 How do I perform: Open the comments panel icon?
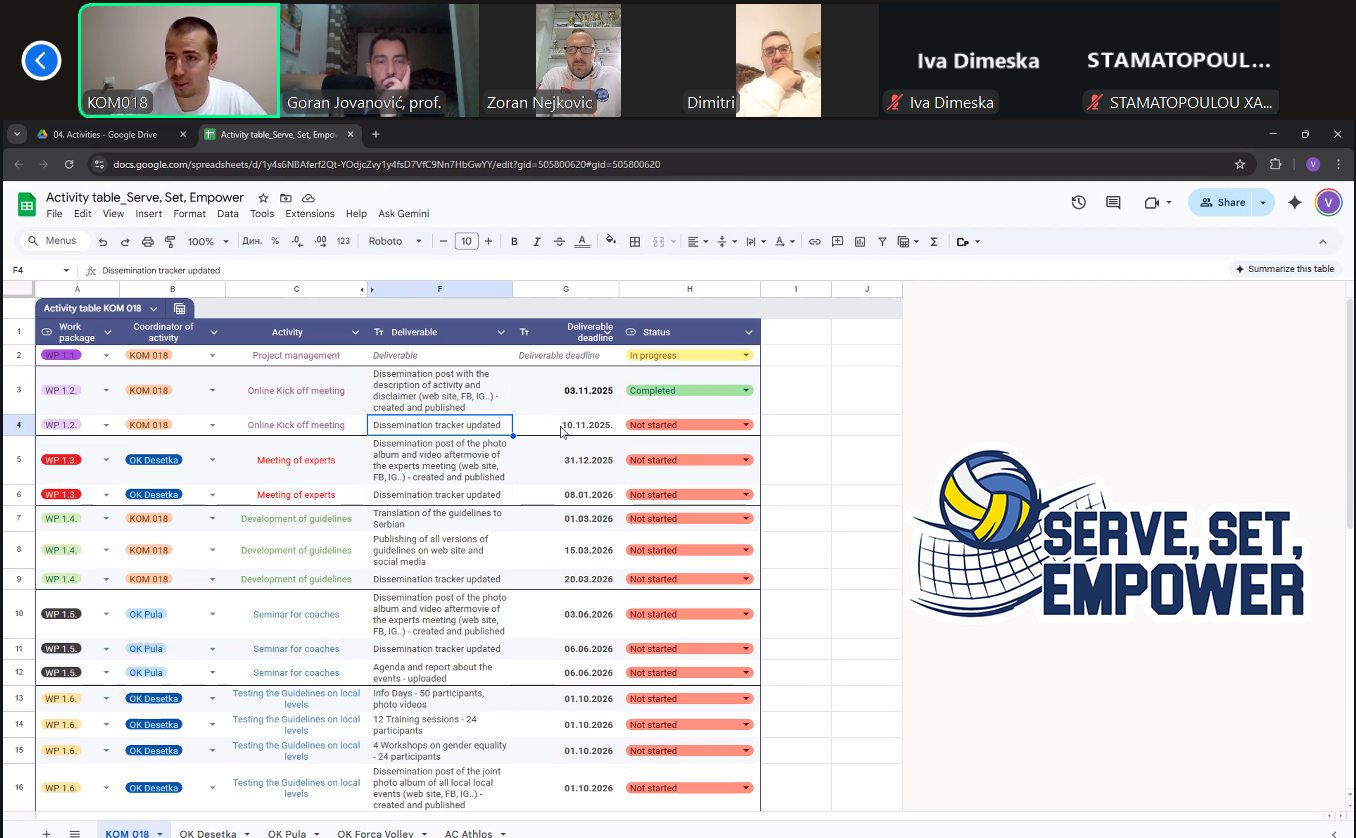click(1113, 202)
